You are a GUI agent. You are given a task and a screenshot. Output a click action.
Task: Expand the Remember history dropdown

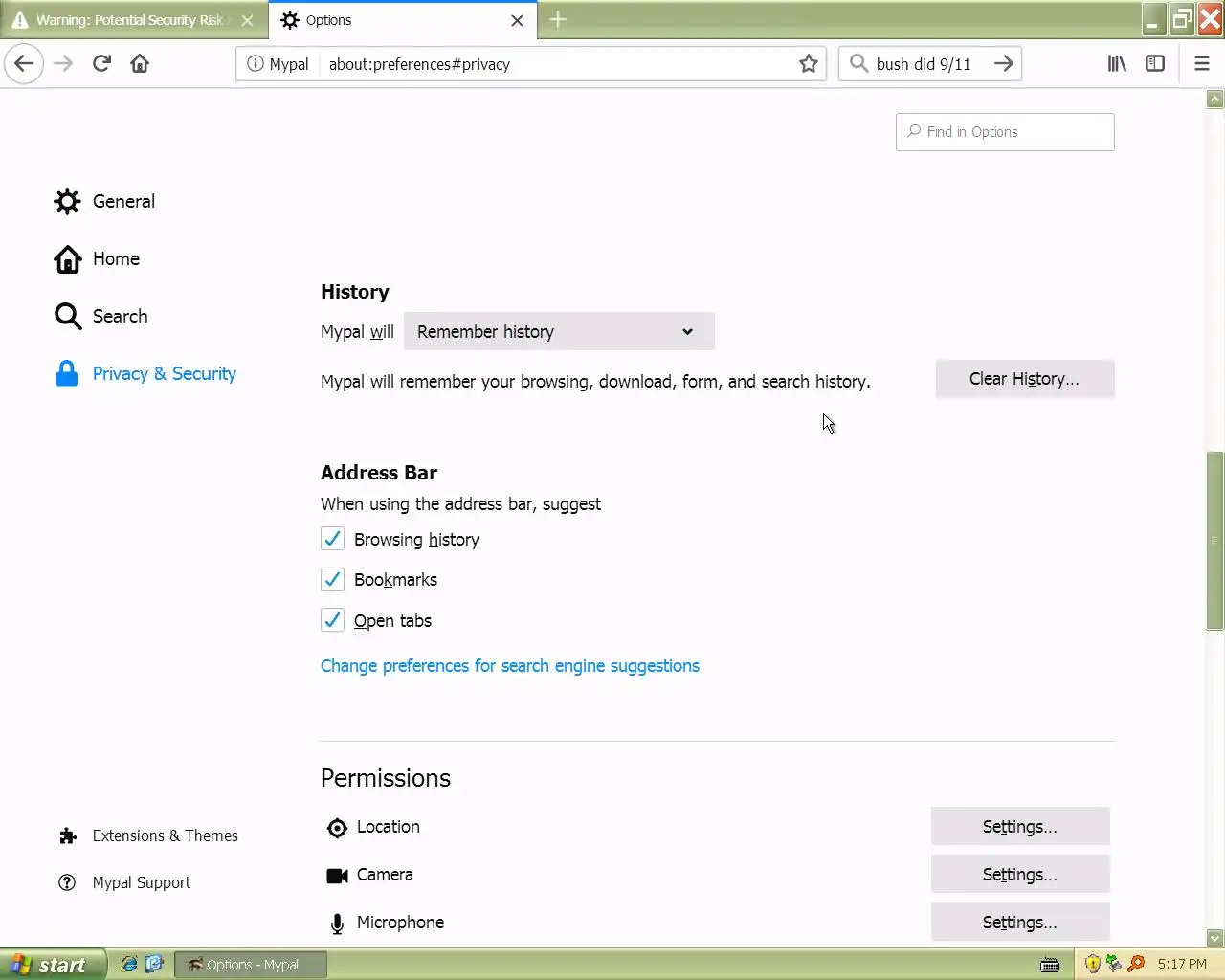559,331
